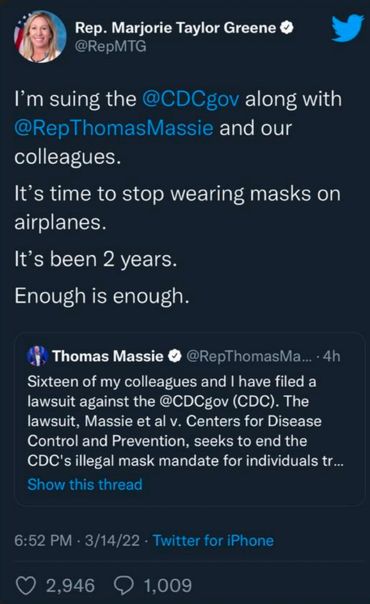This screenshot has width=370, height=604.
Task: Click the Rep. Marjorie Taylor Greene display name
Action: 175,28
